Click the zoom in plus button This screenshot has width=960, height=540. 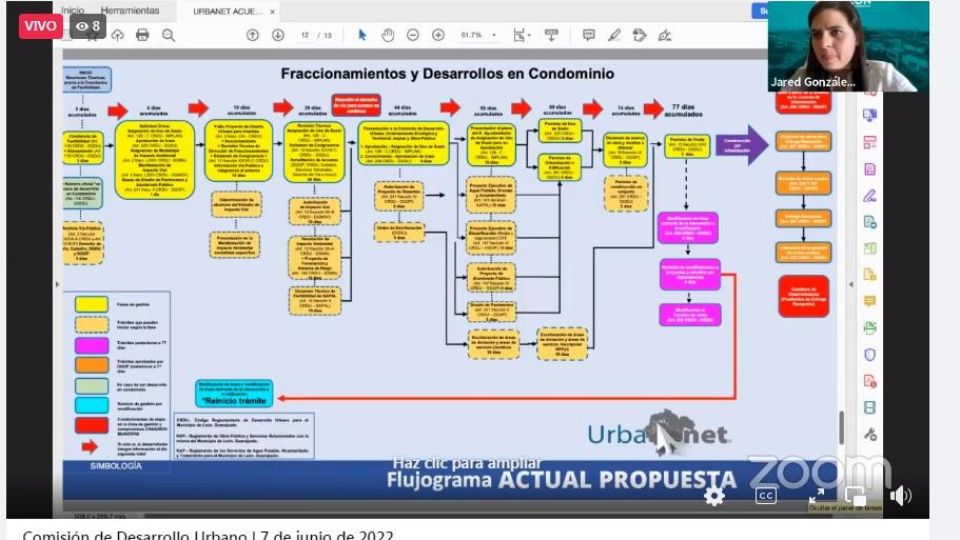(438, 35)
